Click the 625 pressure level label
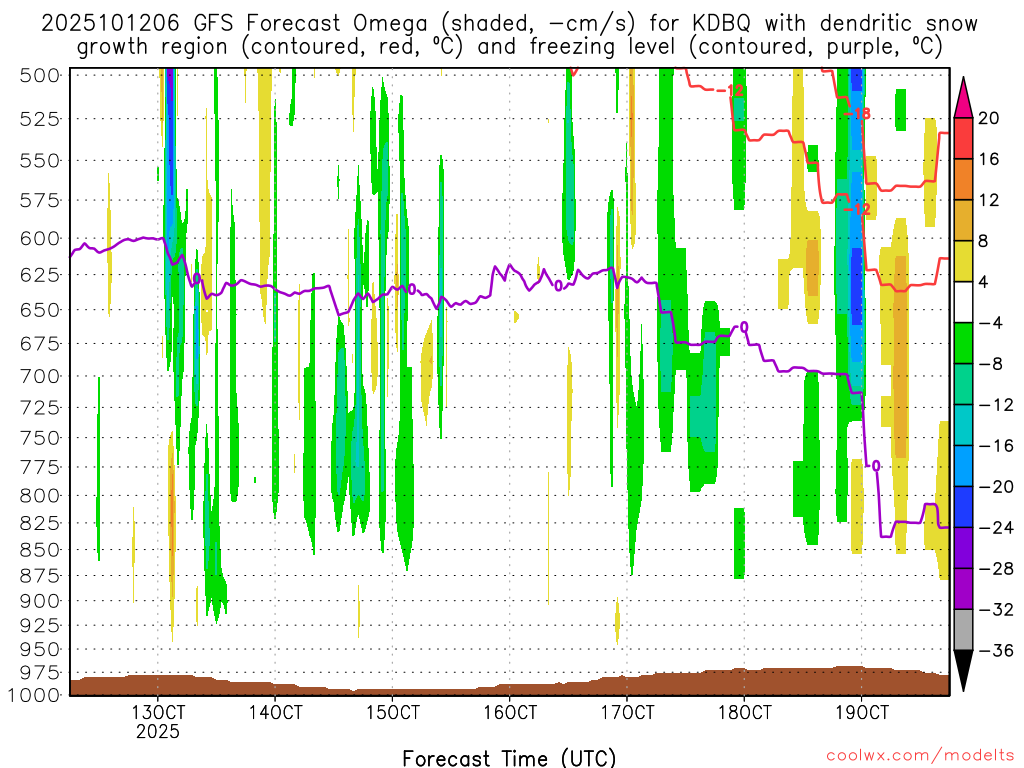 click(x=40, y=275)
